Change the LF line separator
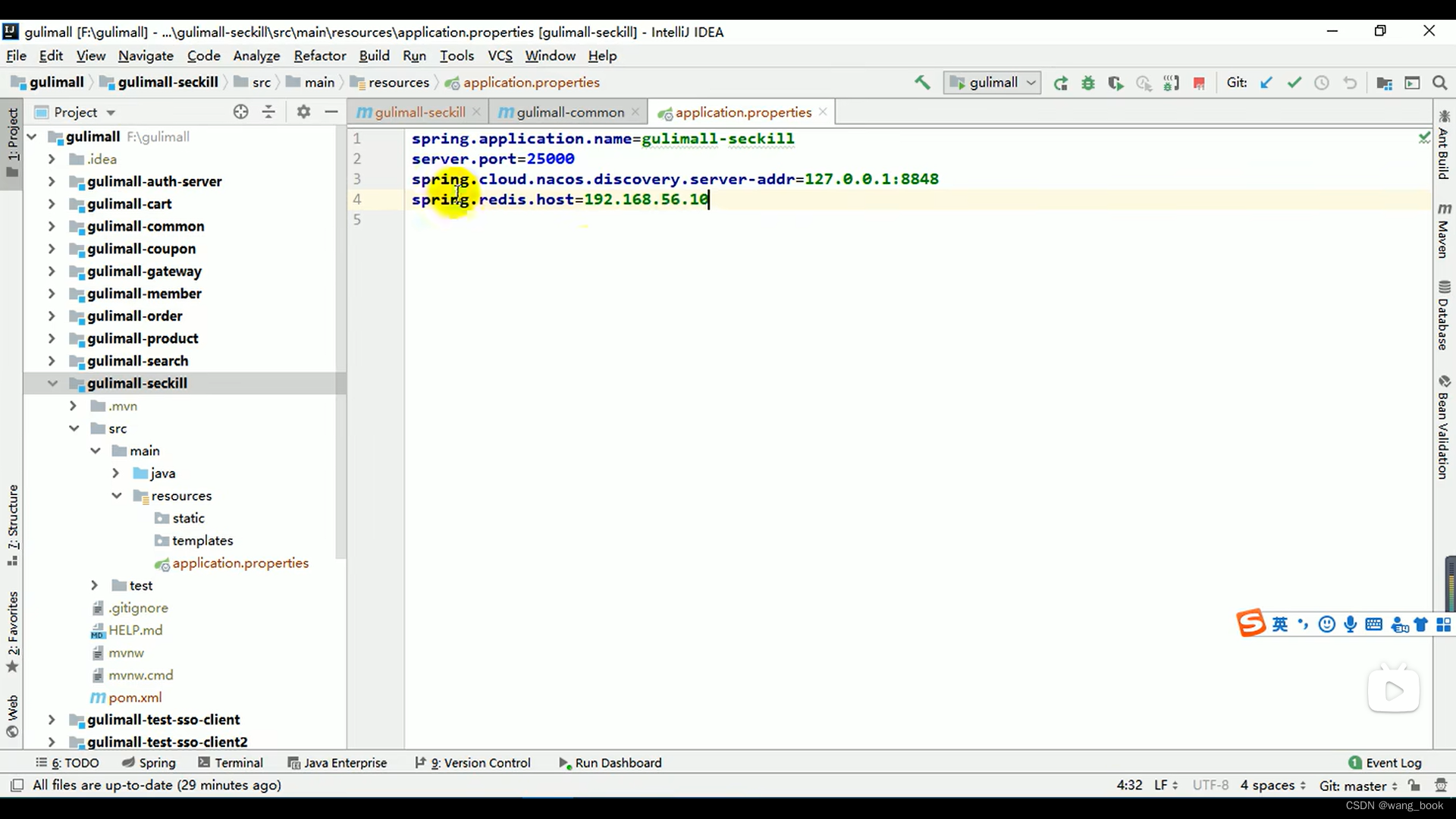Screen dimensions: 1456x819 [1166, 785]
